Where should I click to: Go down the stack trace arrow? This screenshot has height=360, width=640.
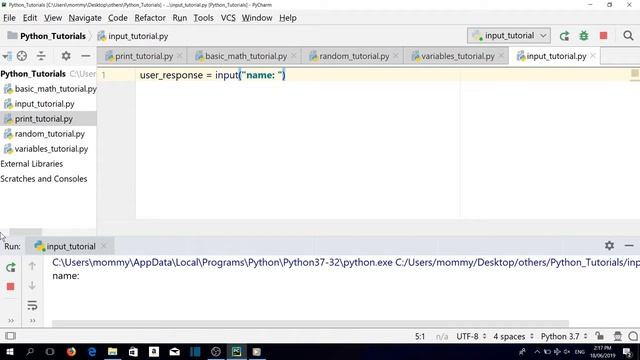click(x=32, y=285)
